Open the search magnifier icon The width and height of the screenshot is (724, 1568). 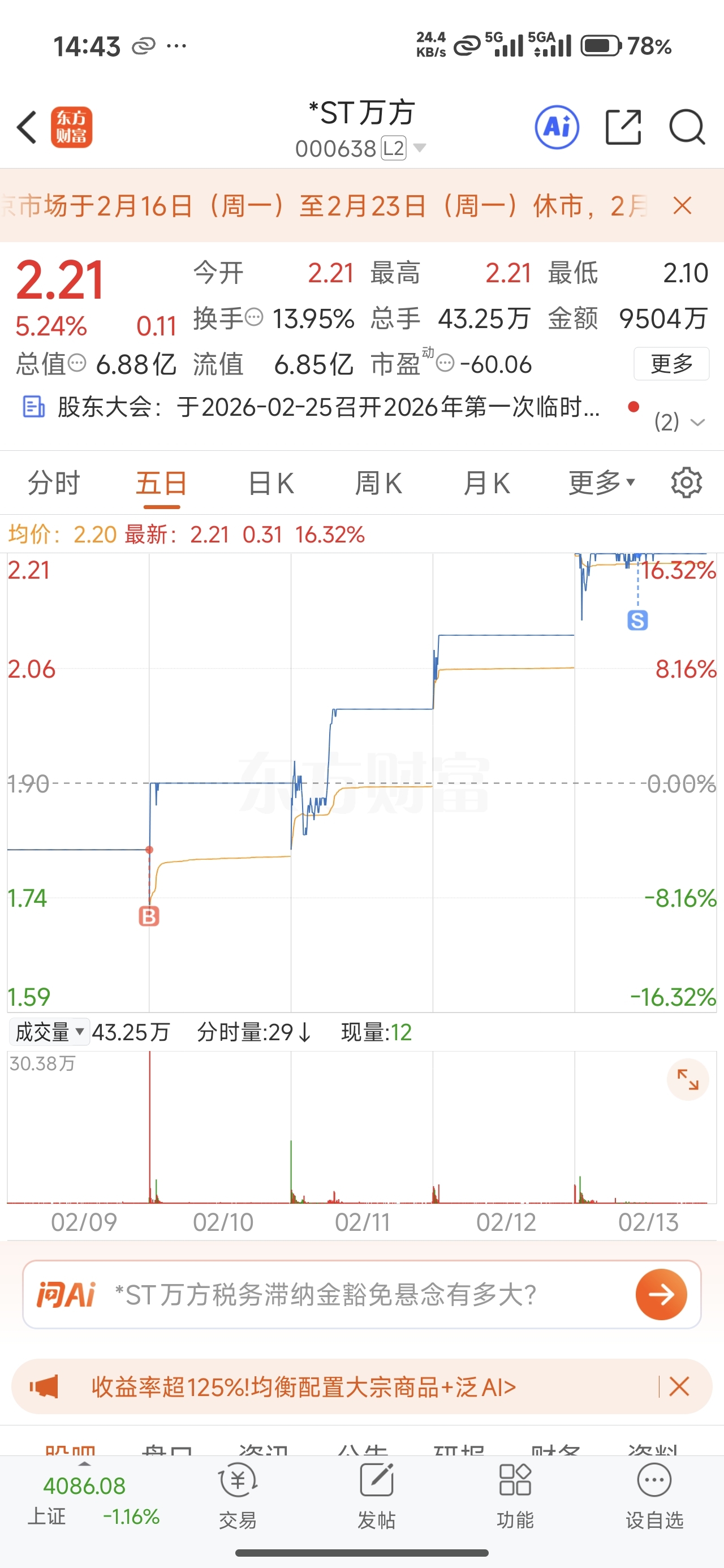pyautogui.click(x=687, y=128)
